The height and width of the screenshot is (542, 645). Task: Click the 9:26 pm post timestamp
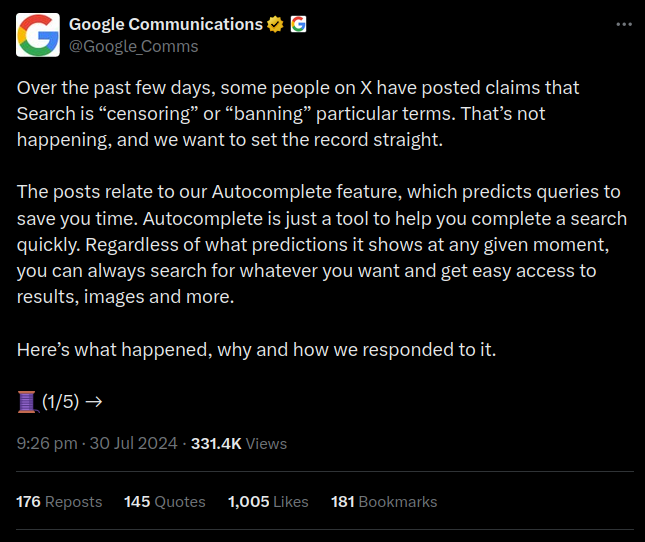coord(97,443)
